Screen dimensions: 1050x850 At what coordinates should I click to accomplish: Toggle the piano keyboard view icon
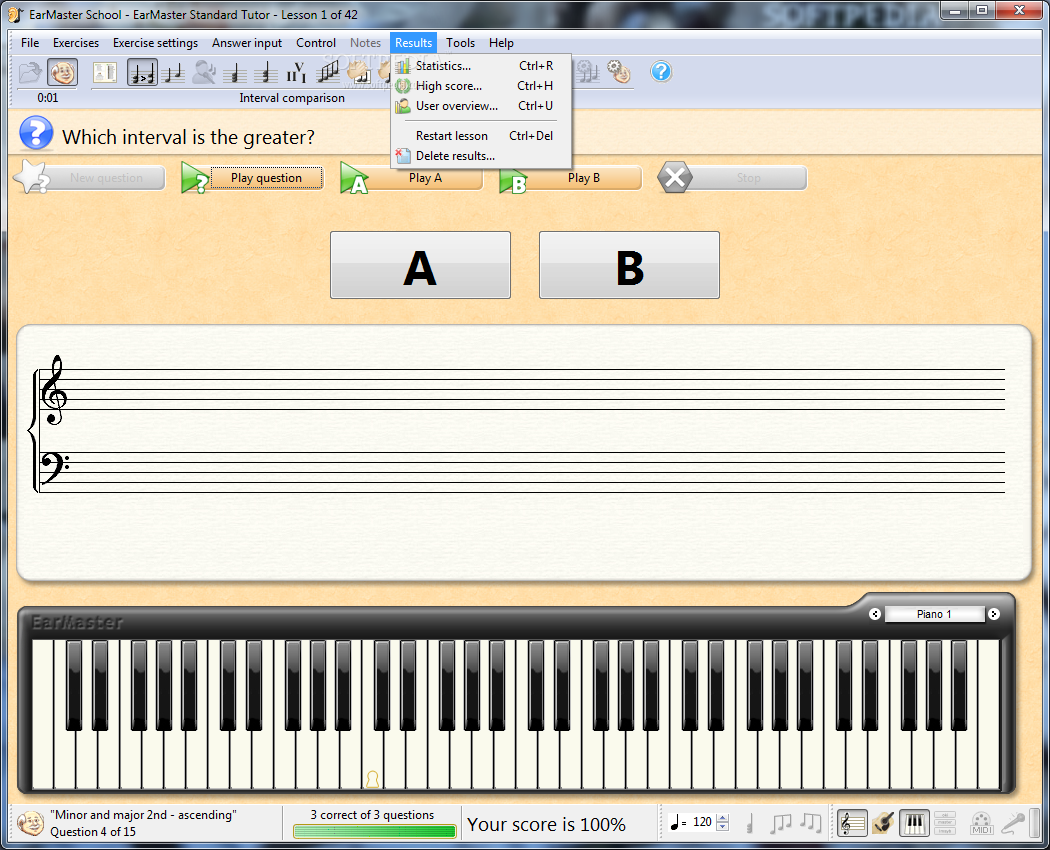pos(914,823)
